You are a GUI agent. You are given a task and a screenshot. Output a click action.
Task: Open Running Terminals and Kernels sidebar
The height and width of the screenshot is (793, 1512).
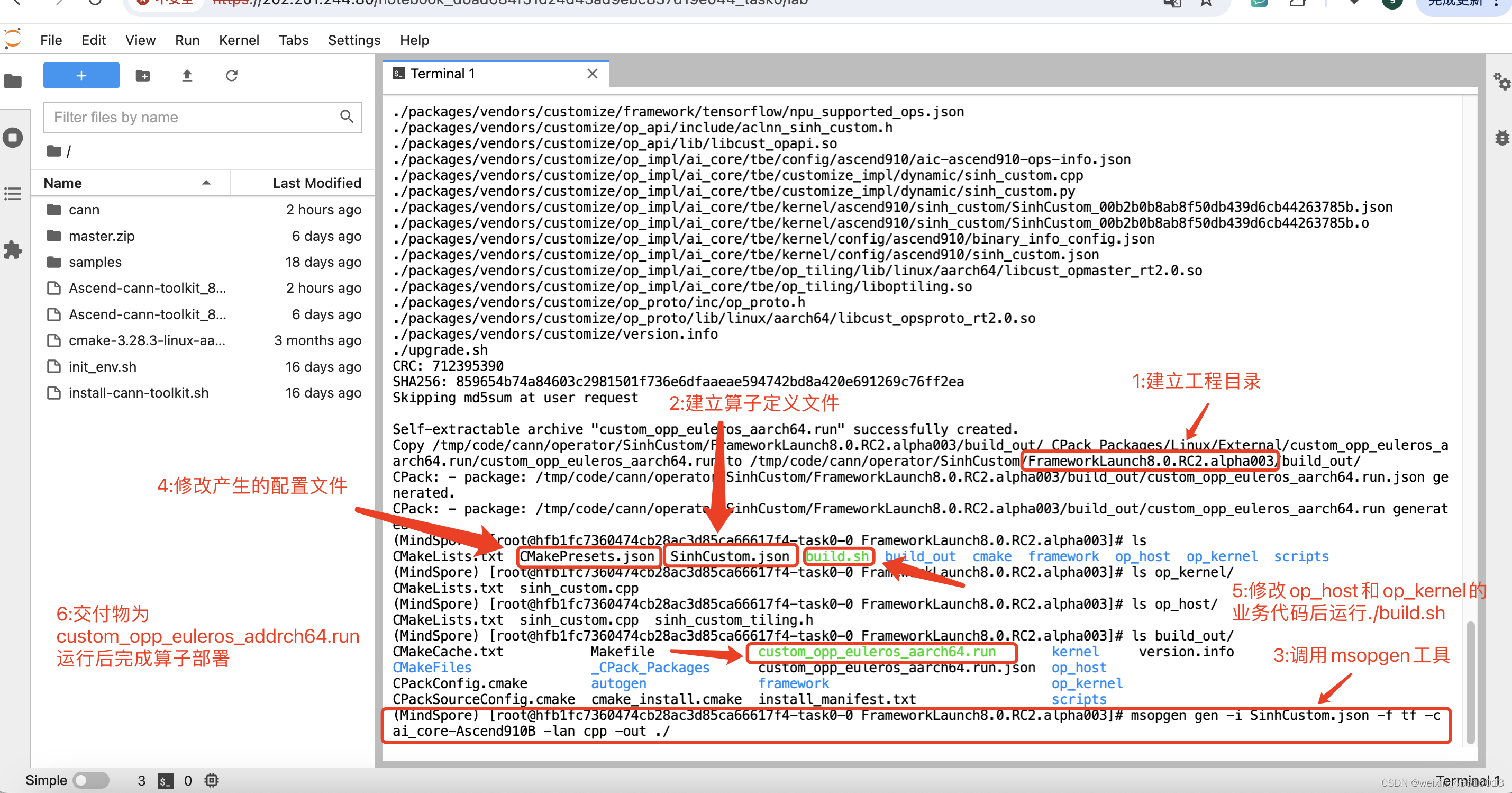point(13,138)
